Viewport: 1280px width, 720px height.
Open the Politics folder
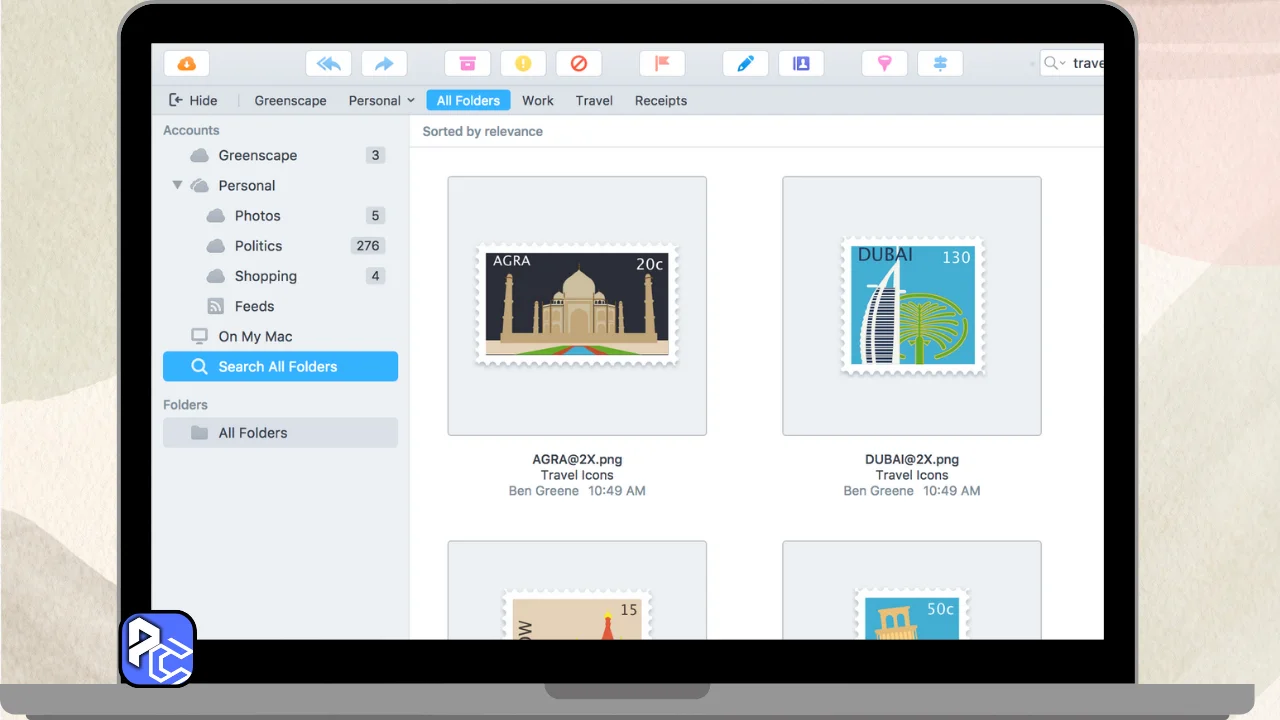pos(258,246)
